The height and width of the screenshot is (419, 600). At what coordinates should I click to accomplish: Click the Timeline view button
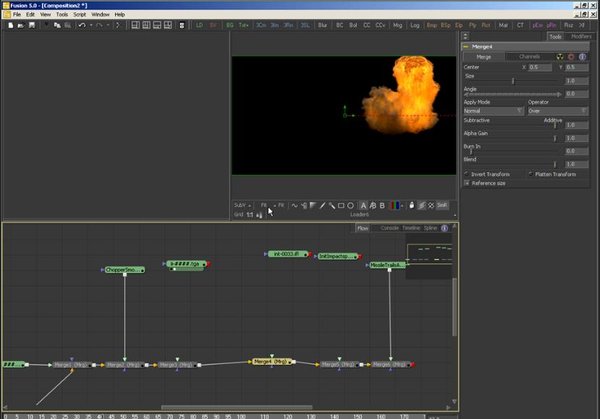point(411,228)
